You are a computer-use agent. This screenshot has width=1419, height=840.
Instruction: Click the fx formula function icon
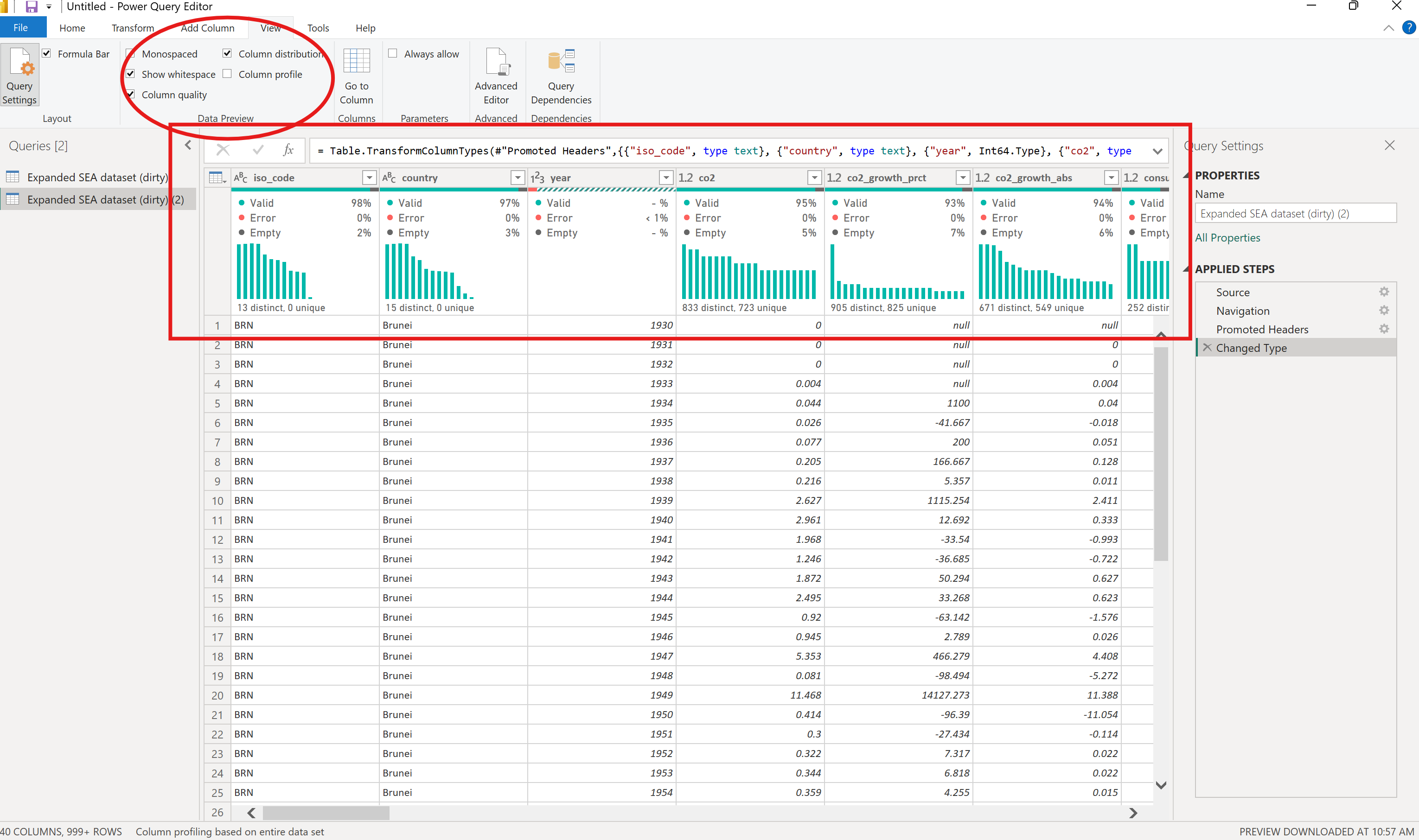(288, 150)
